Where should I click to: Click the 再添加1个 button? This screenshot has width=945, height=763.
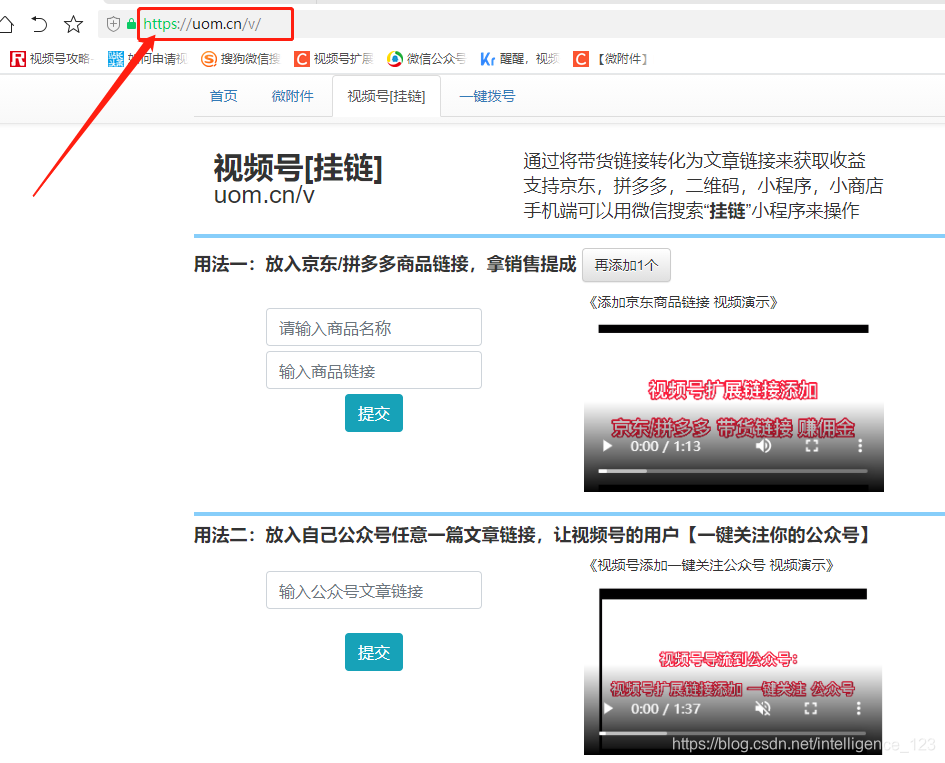click(626, 265)
